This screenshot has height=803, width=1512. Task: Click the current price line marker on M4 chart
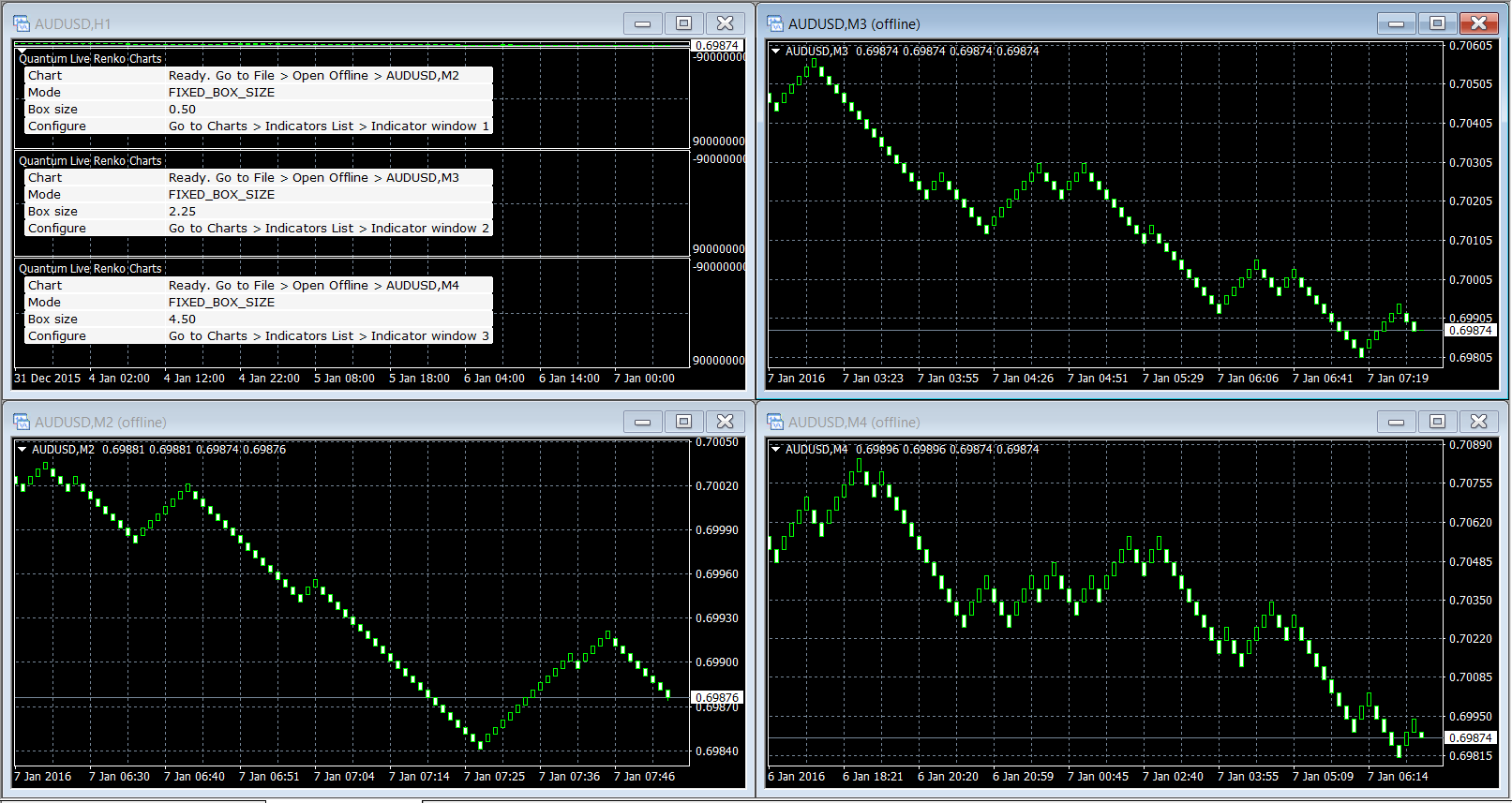(x=1471, y=737)
